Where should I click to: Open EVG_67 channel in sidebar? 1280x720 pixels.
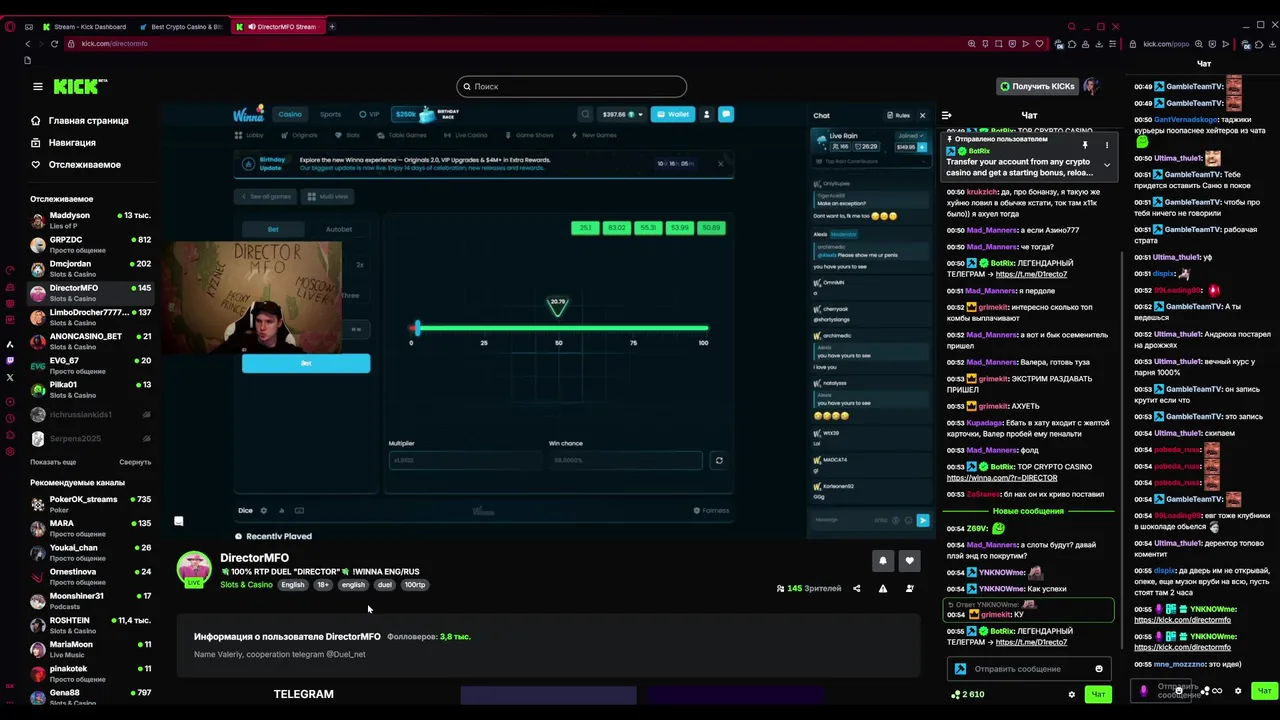[x=90, y=365]
